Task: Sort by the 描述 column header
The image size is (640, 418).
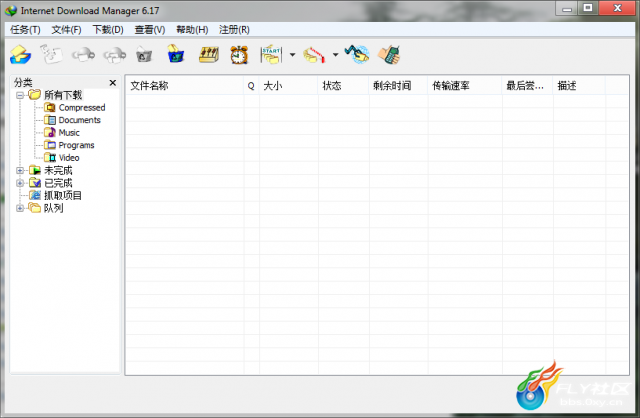Action: 579,86
